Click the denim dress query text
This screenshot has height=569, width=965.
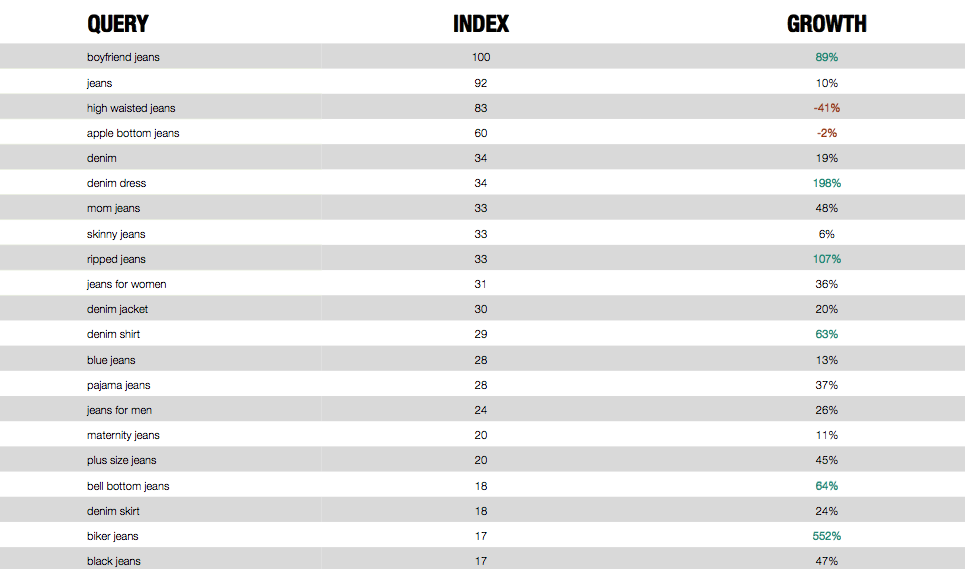116,183
